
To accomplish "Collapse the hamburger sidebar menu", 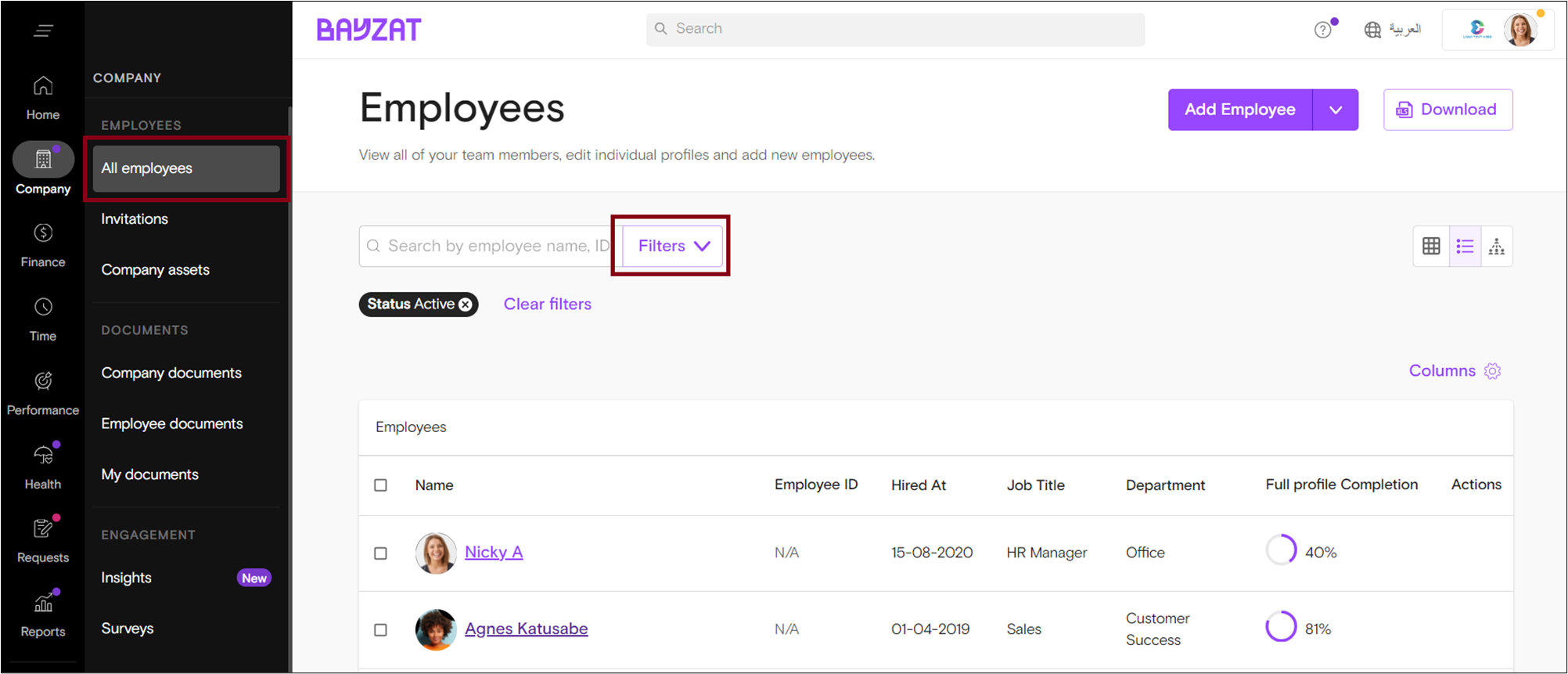I will tap(43, 31).
